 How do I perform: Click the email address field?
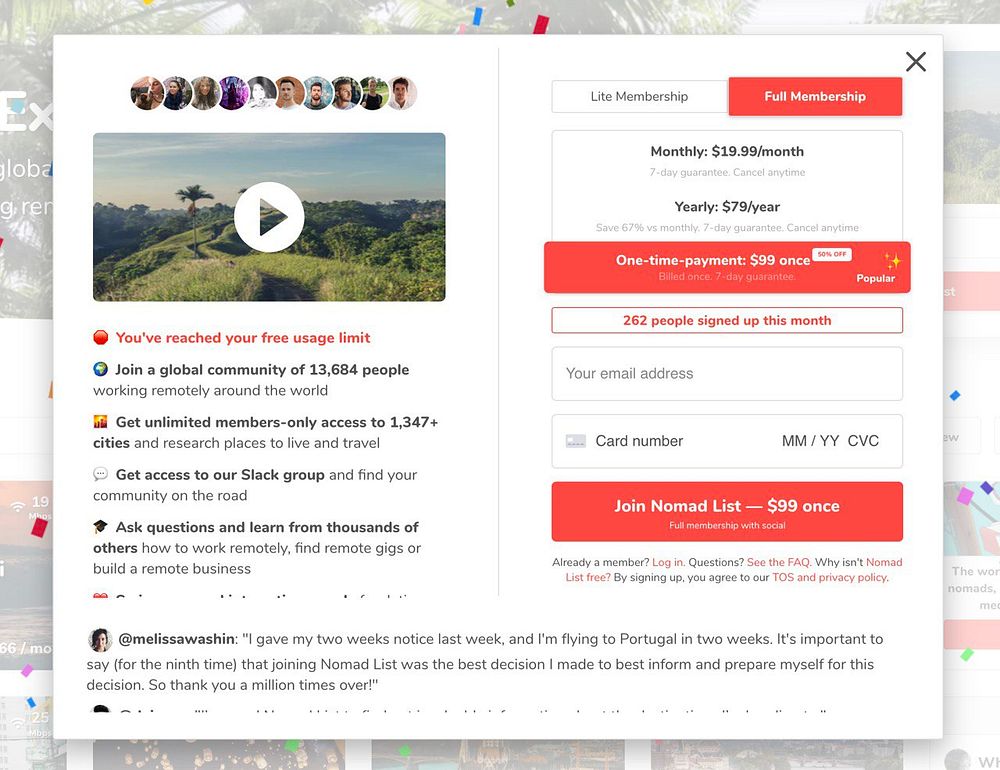tap(727, 374)
